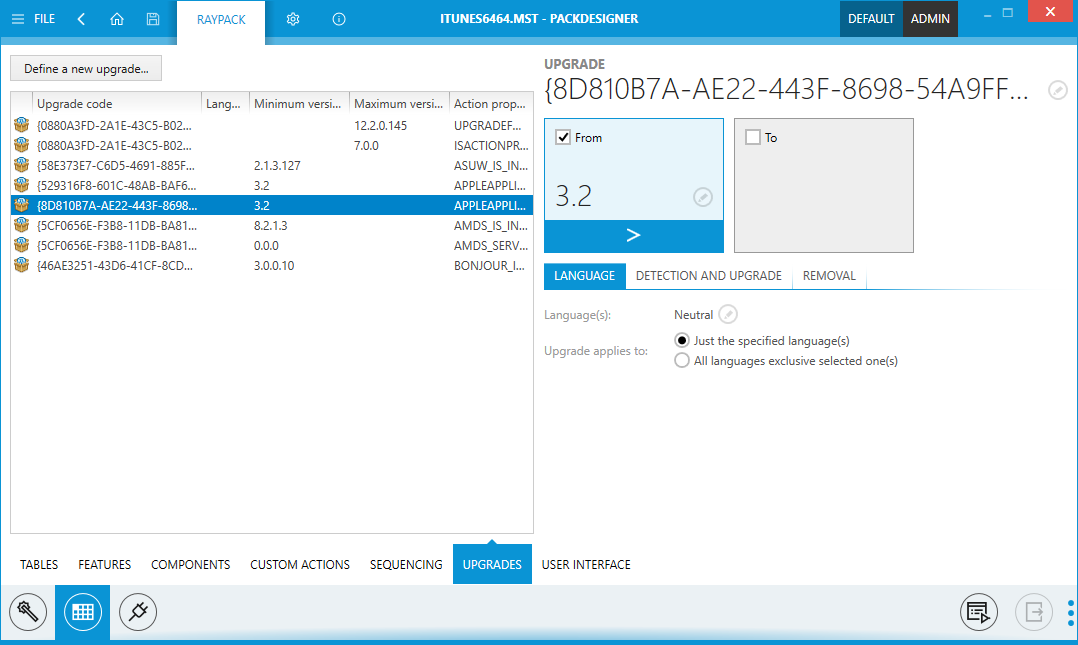Edit the upgrade code pencil icon
Screen dimensions: 1078x645
pos(1057,91)
